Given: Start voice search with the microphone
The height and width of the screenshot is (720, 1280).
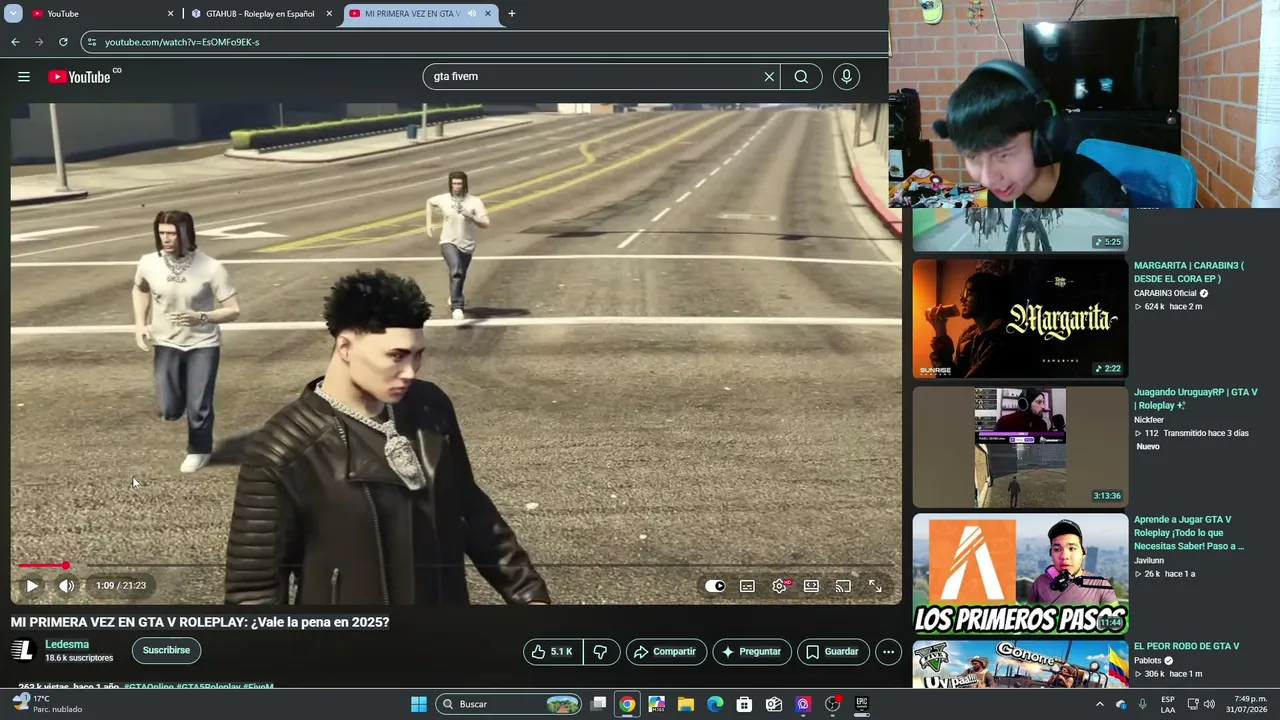Looking at the screenshot, I should coord(846,77).
